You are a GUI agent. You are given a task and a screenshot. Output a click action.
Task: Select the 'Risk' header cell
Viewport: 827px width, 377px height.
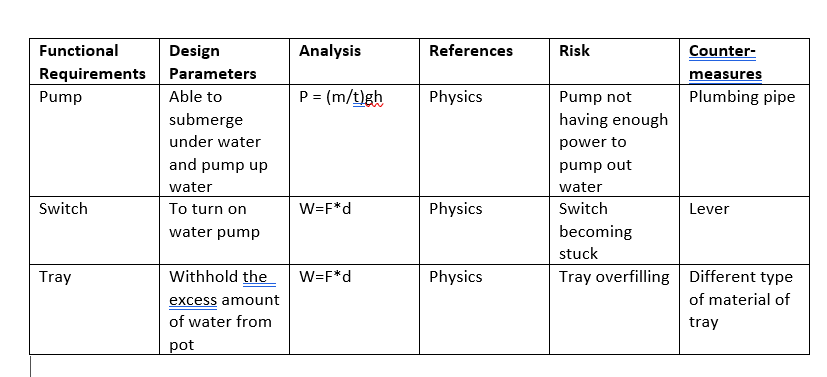click(614, 62)
